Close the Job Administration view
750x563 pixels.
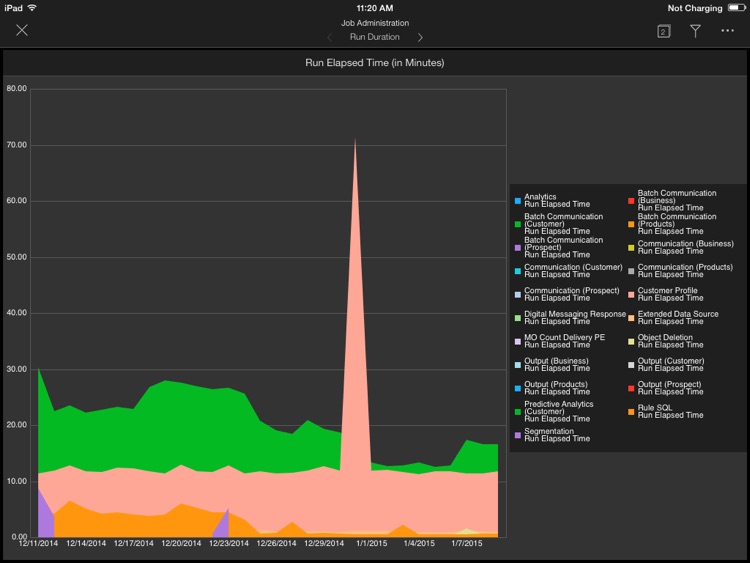22,30
